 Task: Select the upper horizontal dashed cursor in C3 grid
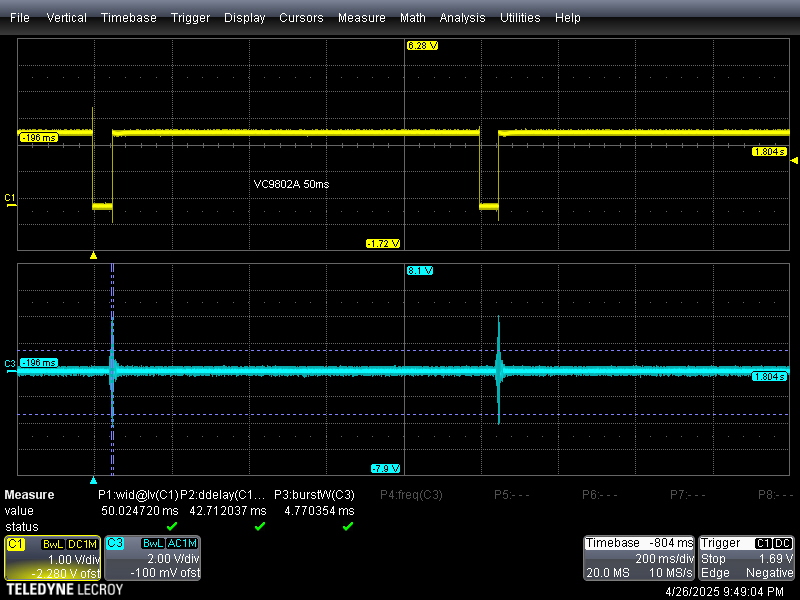pyautogui.click(x=403, y=351)
